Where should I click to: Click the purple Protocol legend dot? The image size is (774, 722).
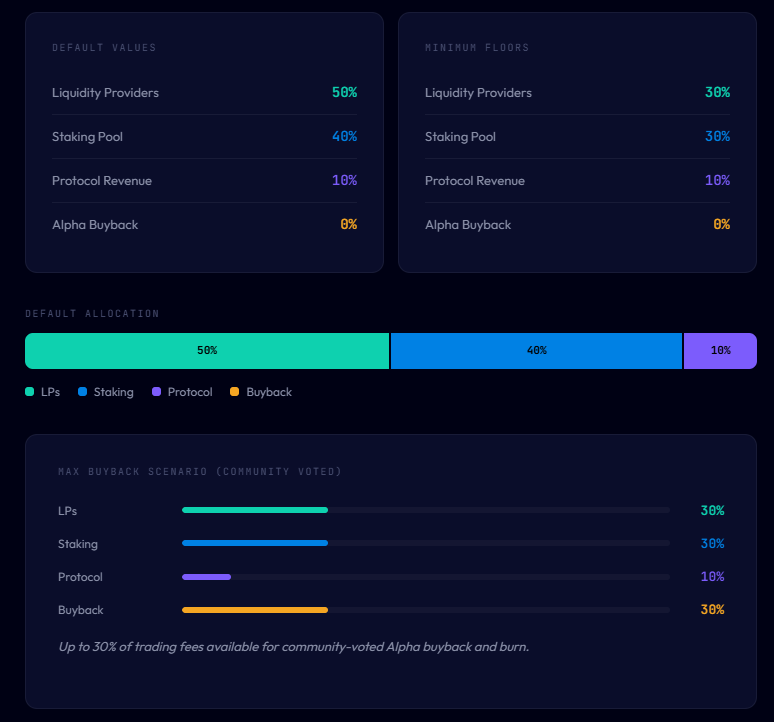coord(156,392)
